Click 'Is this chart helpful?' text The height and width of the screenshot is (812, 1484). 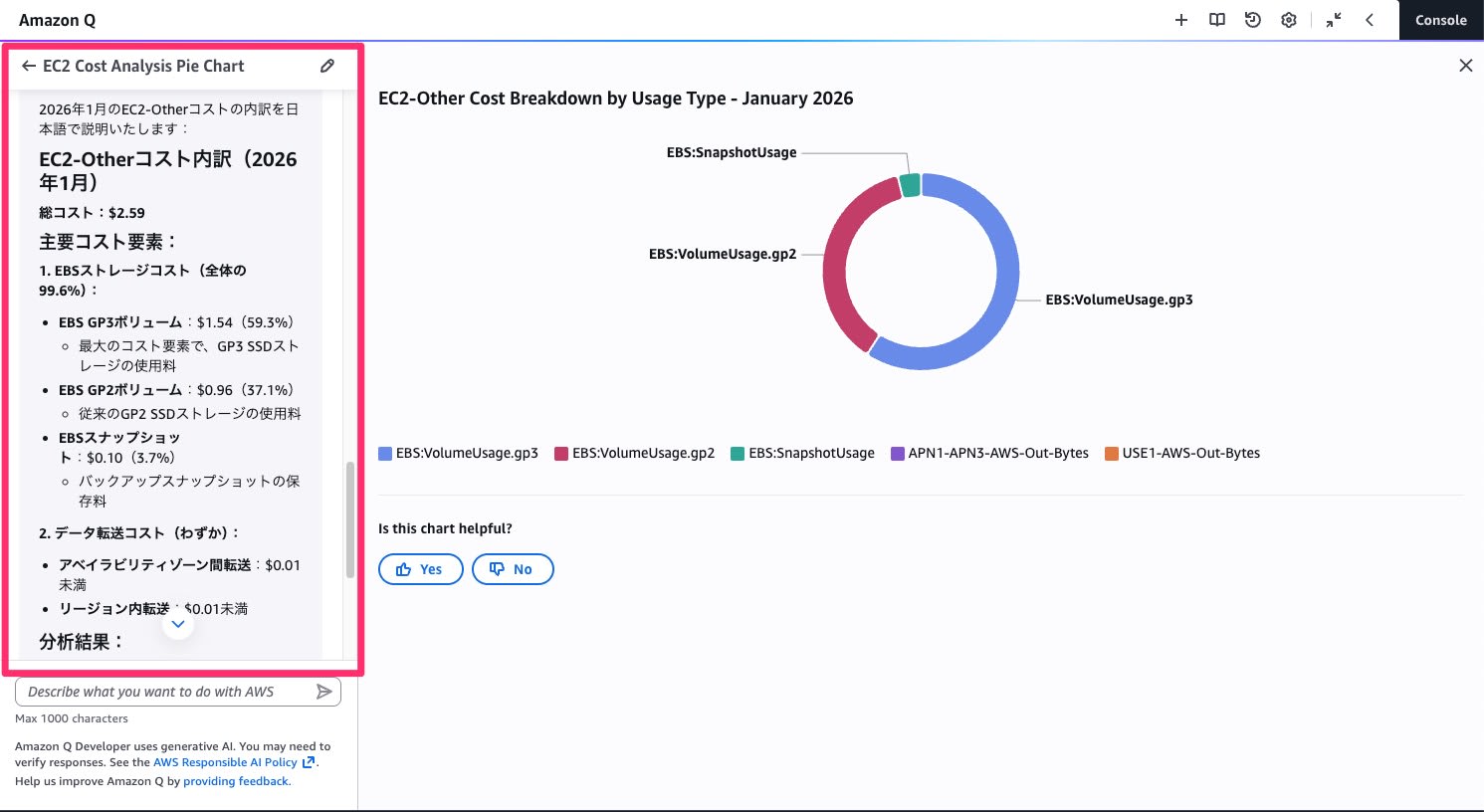tap(445, 528)
